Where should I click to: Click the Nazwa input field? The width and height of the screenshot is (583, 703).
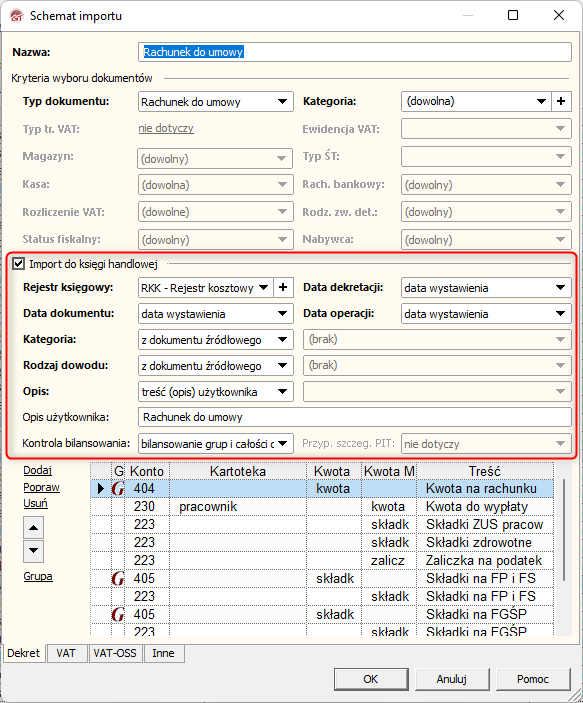pyautogui.click(x=355, y=52)
